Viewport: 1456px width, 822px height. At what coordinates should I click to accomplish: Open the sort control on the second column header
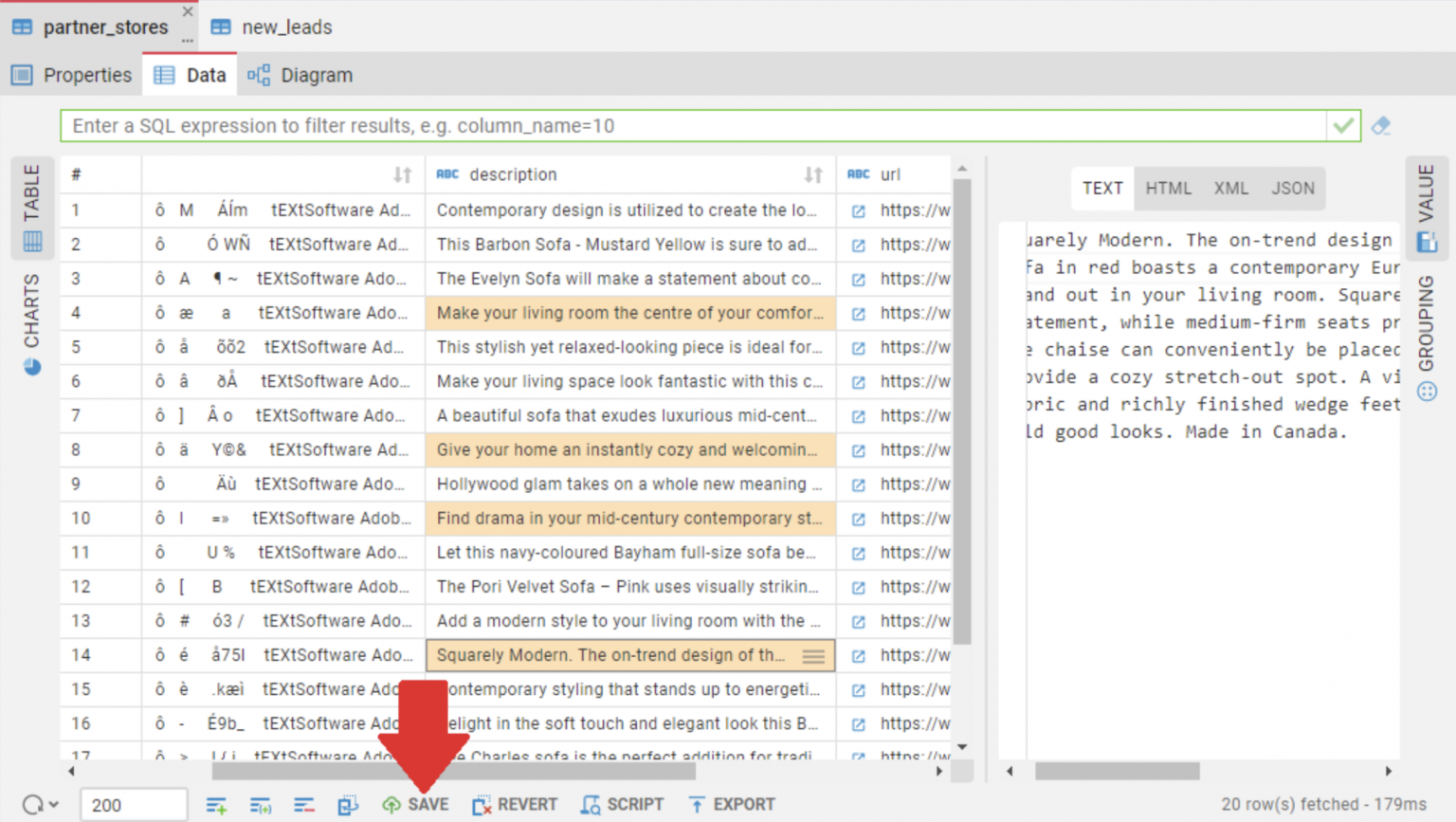(402, 174)
